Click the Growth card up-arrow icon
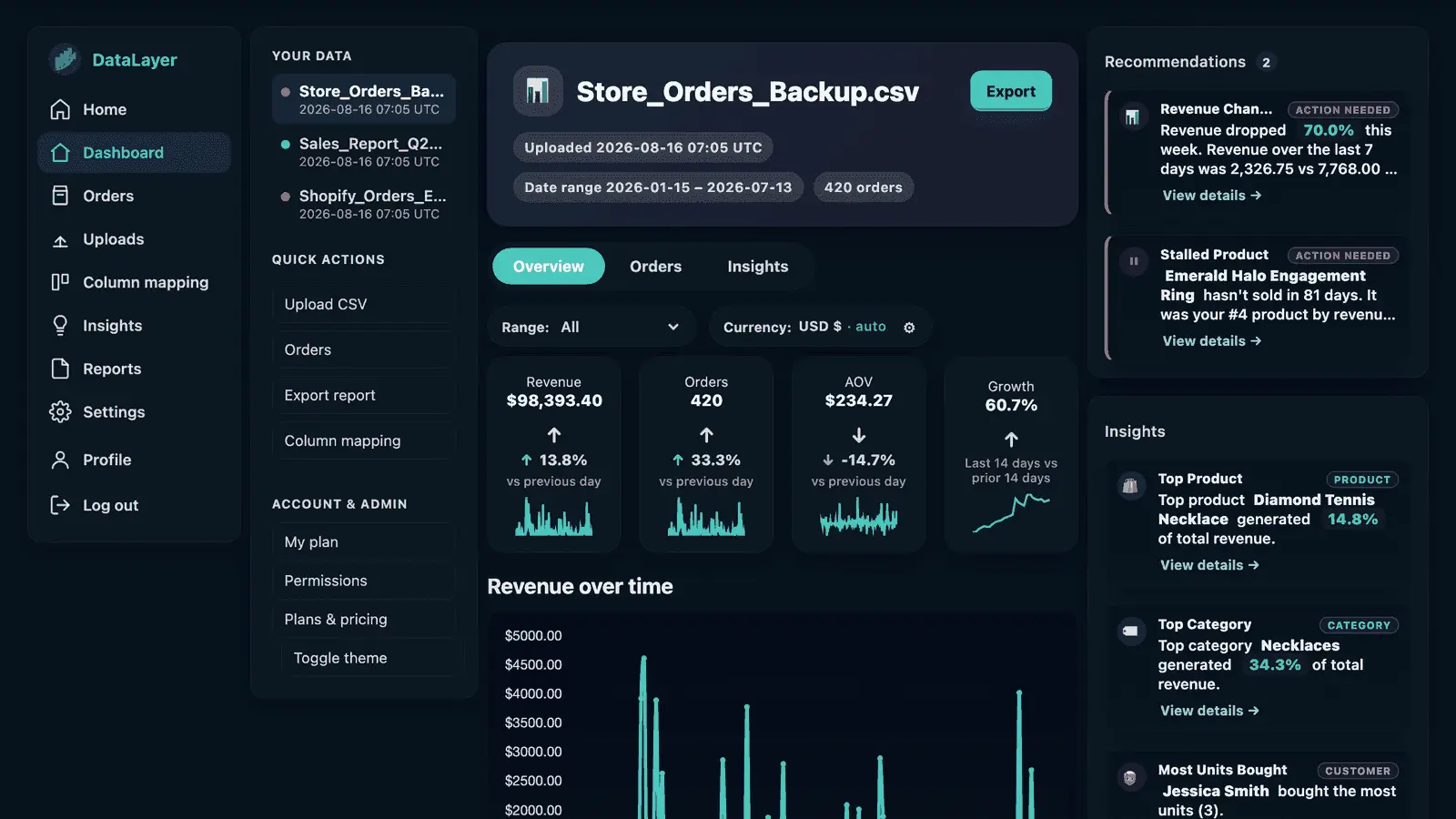The width and height of the screenshot is (1456, 819). pos(1011,440)
